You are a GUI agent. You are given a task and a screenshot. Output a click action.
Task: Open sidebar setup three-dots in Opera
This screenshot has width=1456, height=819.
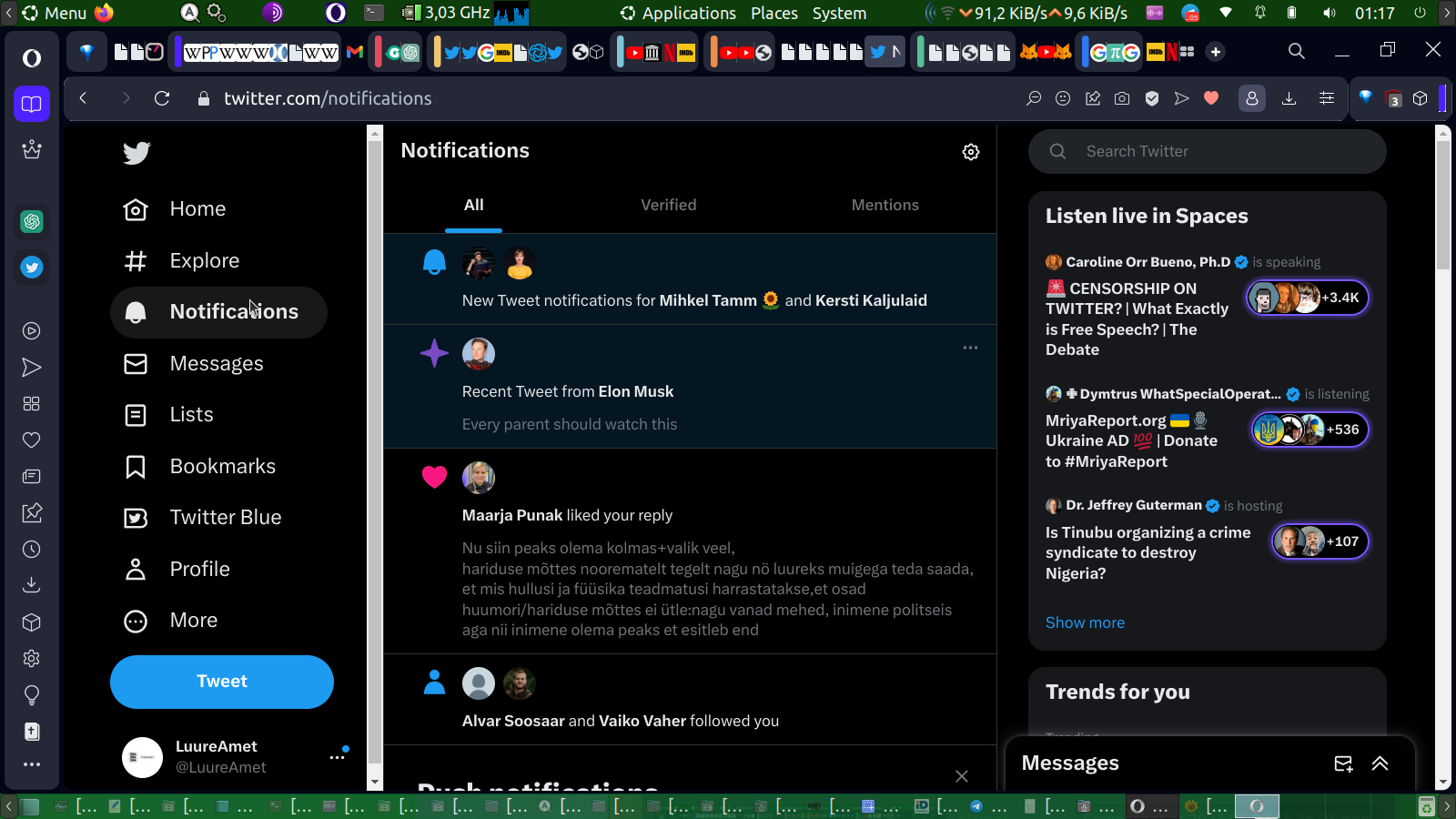coord(32,764)
